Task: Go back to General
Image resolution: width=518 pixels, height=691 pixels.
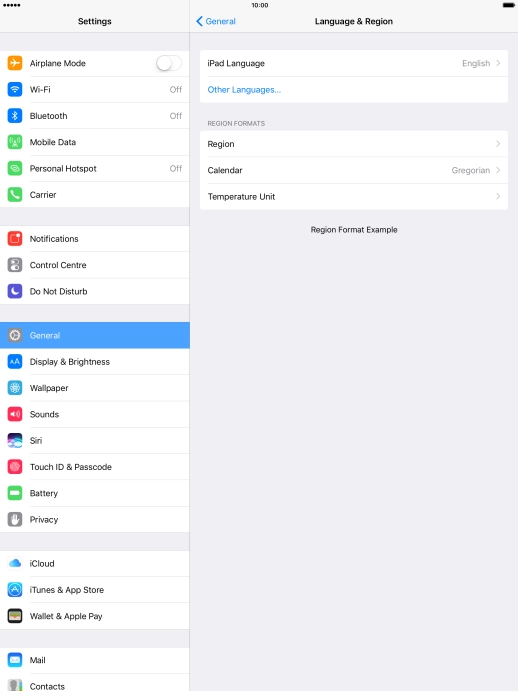Action: coord(216,21)
